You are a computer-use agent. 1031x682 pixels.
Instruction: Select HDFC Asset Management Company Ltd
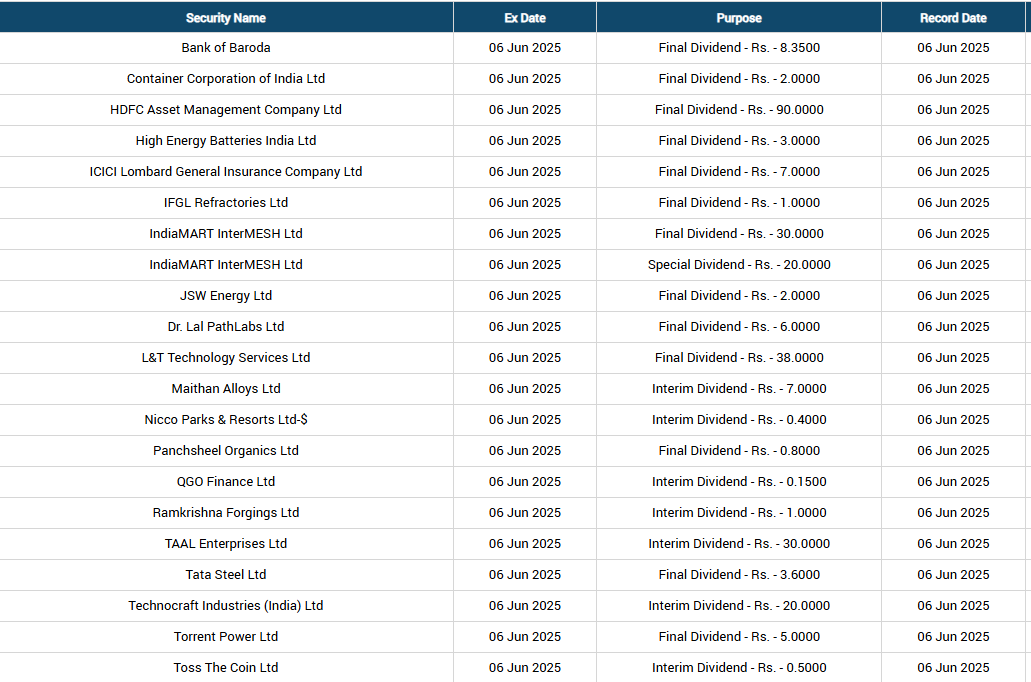pyautogui.click(x=226, y=109)
